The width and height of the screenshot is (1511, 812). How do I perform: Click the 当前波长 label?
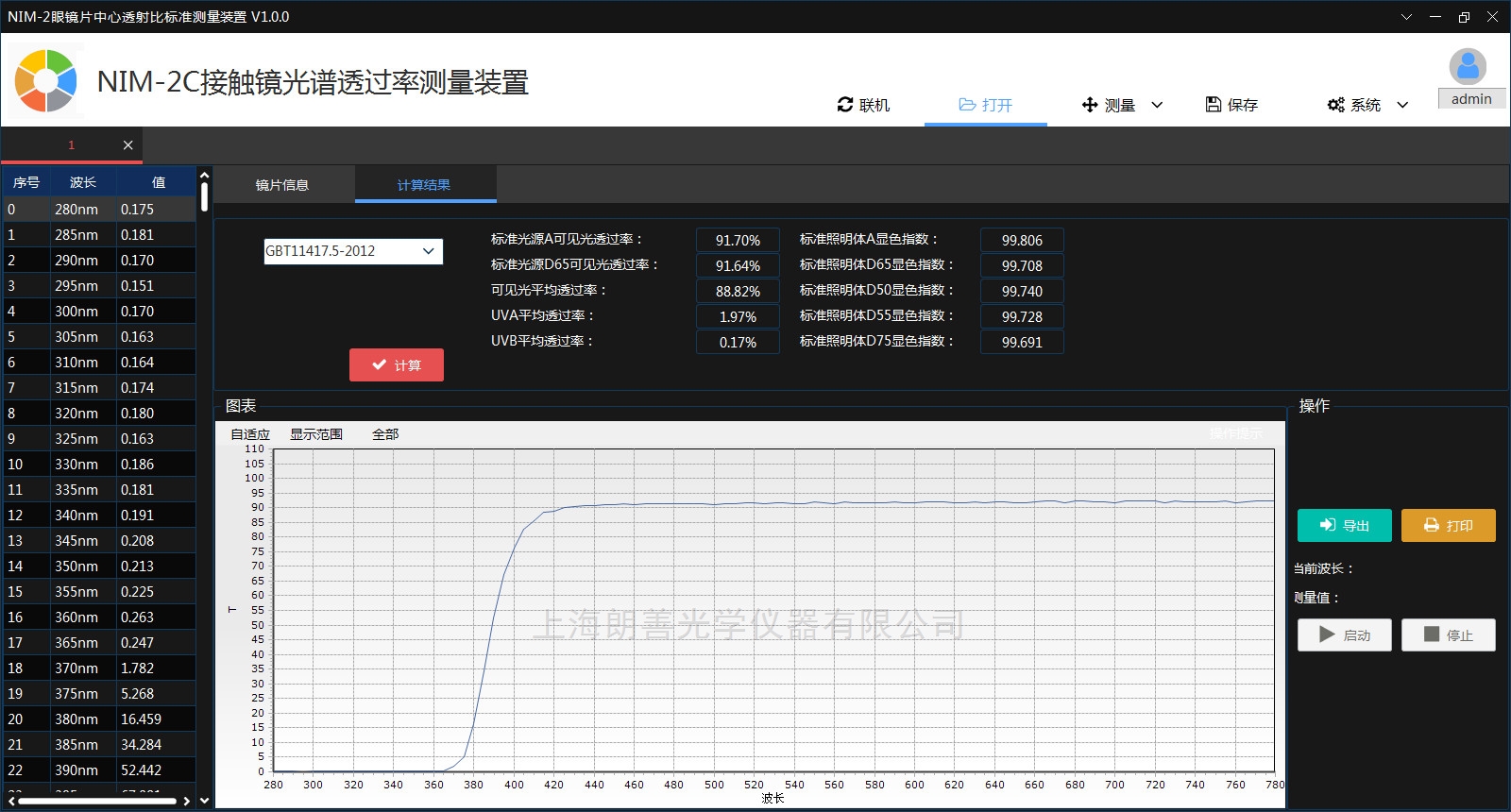pos(1324,568)
